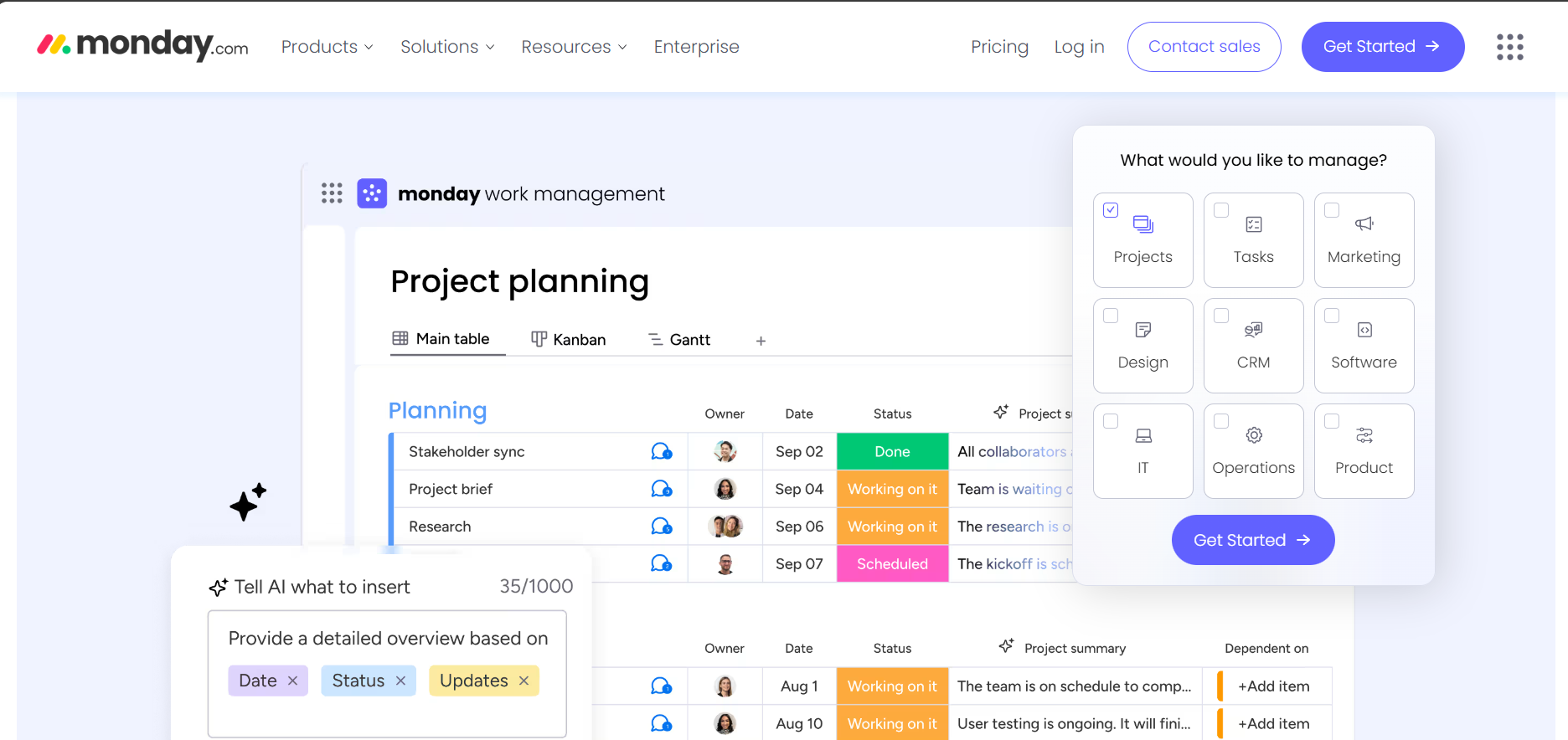Switch to the Gantt view tab
Image resolution: width=1568 pixels, height=740 pixels.
tap(679, 339)
